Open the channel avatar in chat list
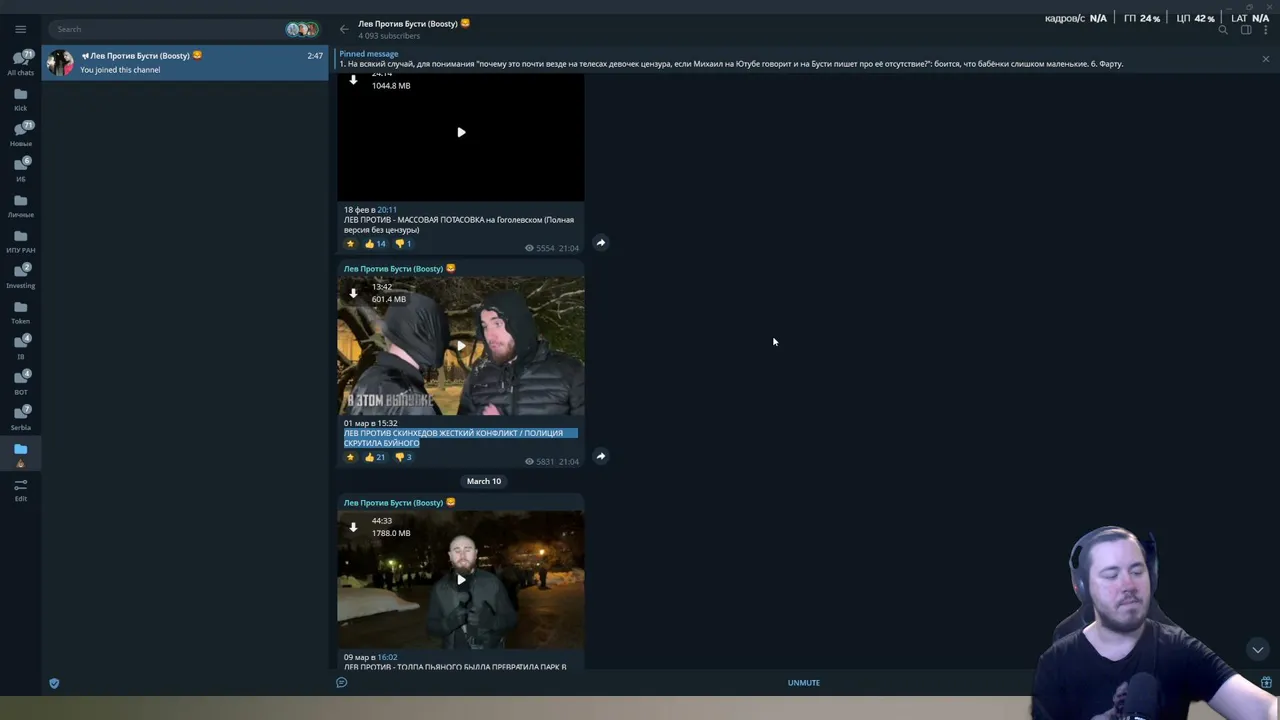This screenshot has height=720, width=1280. coord(61,62)
